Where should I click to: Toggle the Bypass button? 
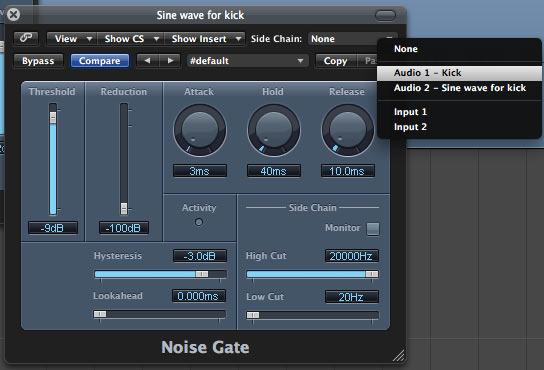coord(38,61)
